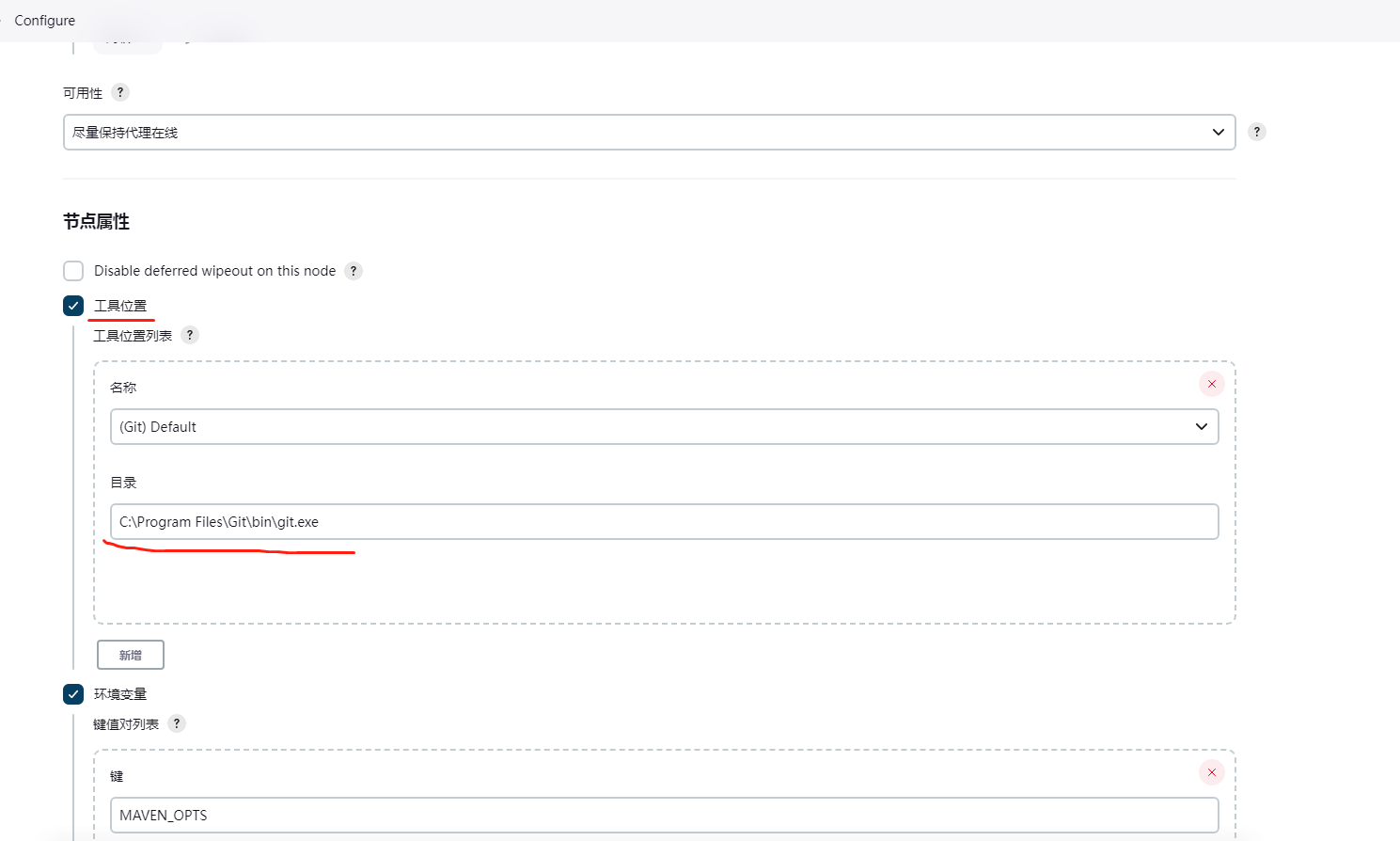
Task: Click the 可用性 label
Action: [x=83, y=93]
